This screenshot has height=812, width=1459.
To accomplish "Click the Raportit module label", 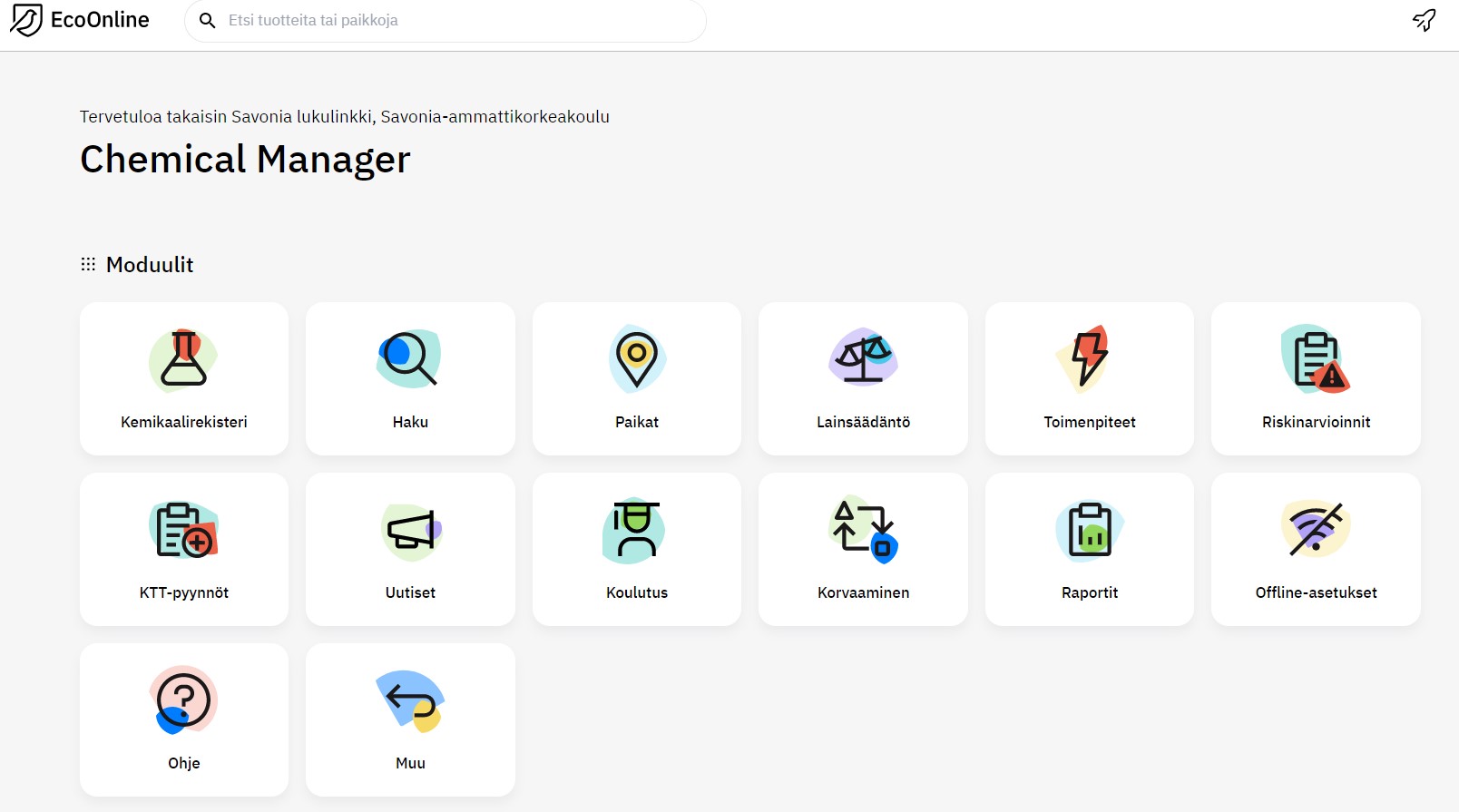I will 1089,592.
